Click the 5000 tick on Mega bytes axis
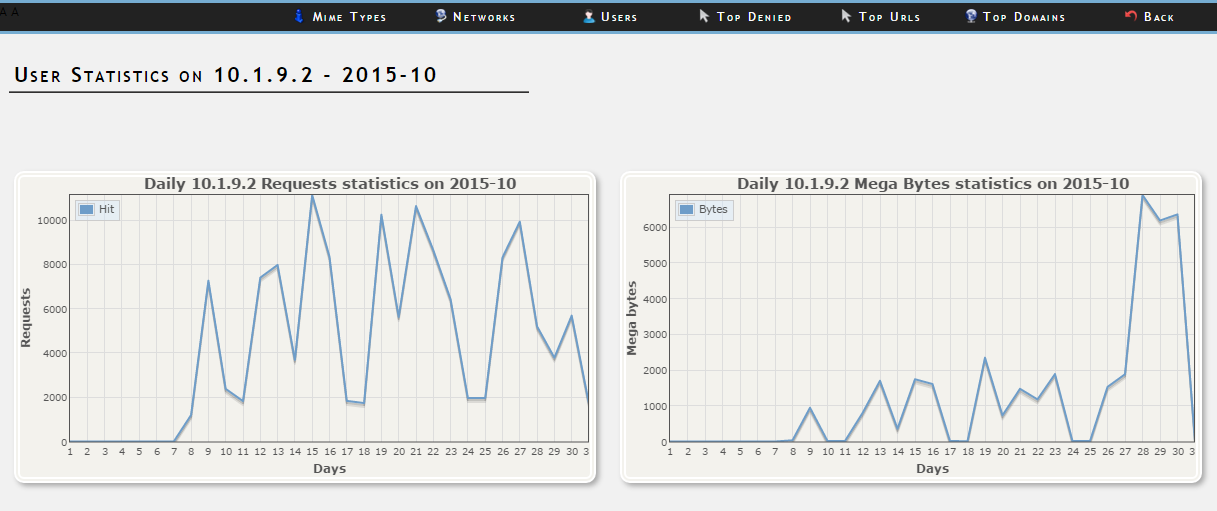Screen dimensions: 1217x511 click(x=657, y=263)
